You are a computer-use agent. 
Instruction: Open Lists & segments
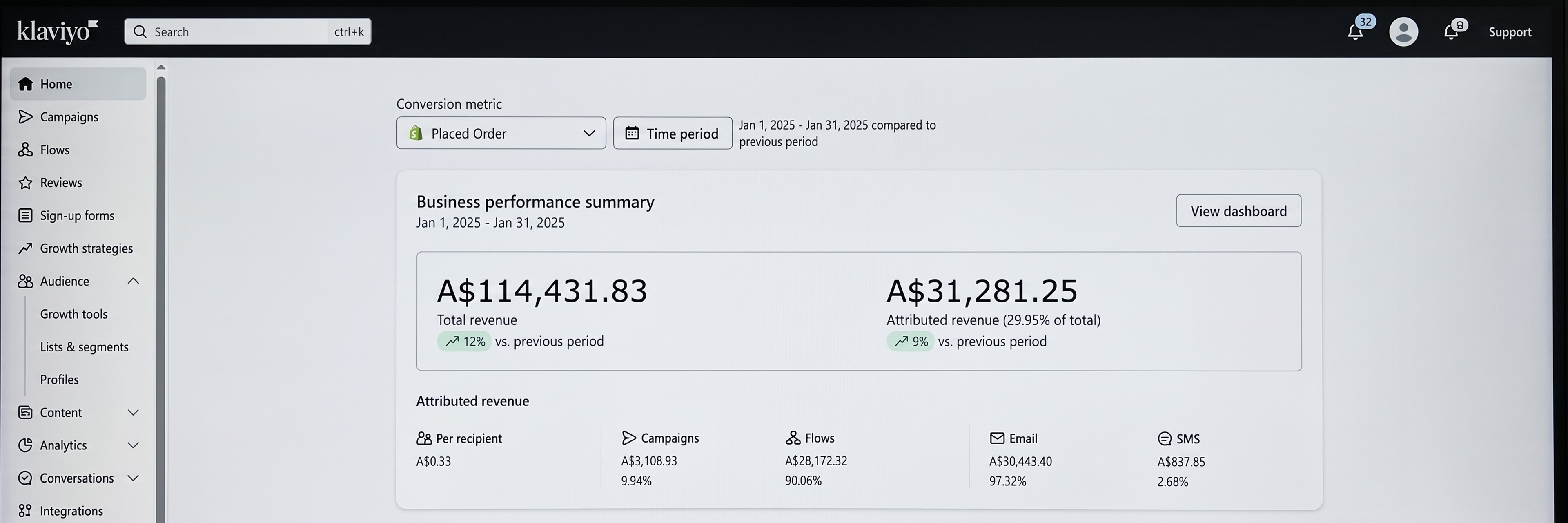[84, 347]
